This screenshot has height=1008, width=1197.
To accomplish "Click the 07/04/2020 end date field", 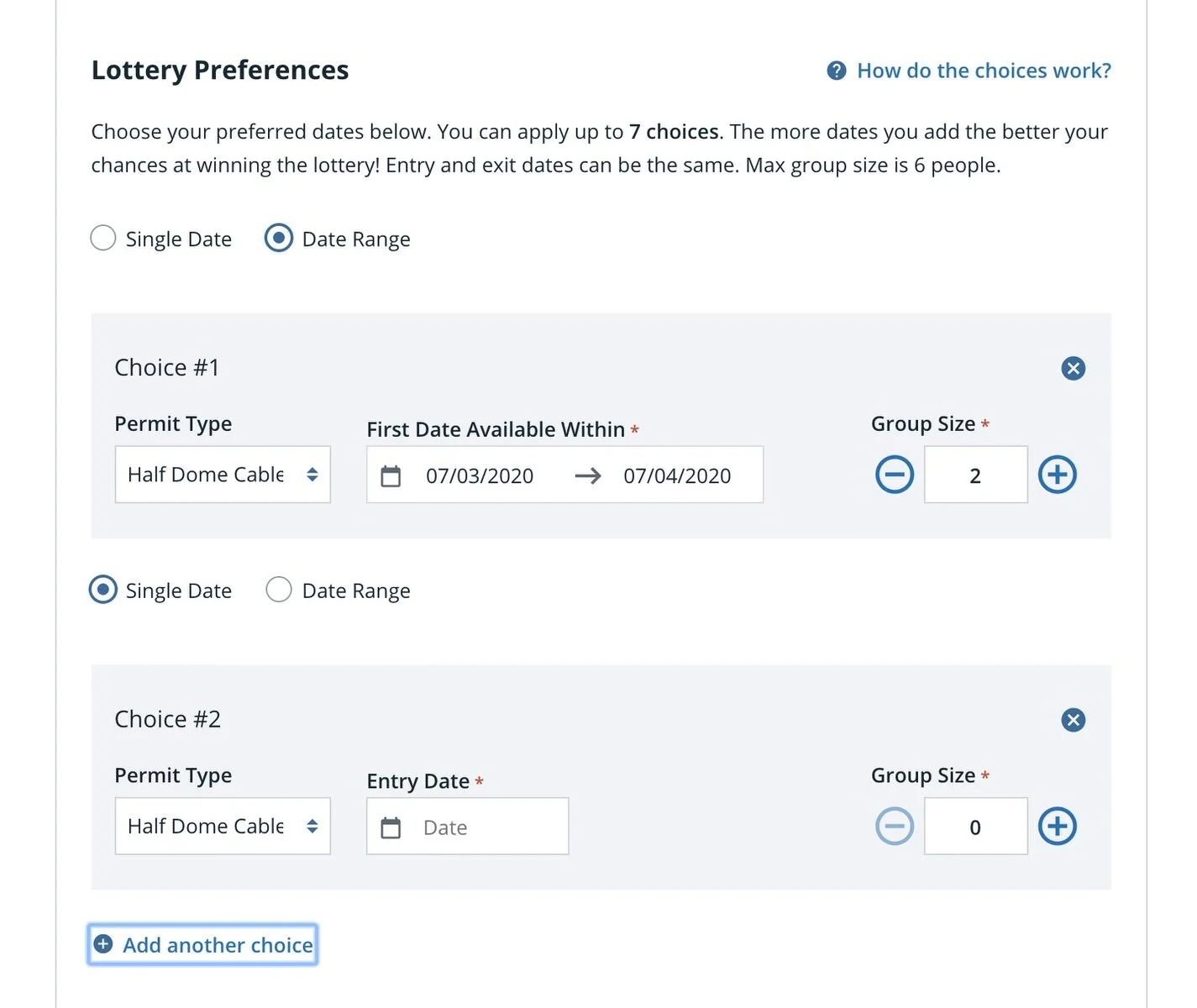I will point(677,476).
